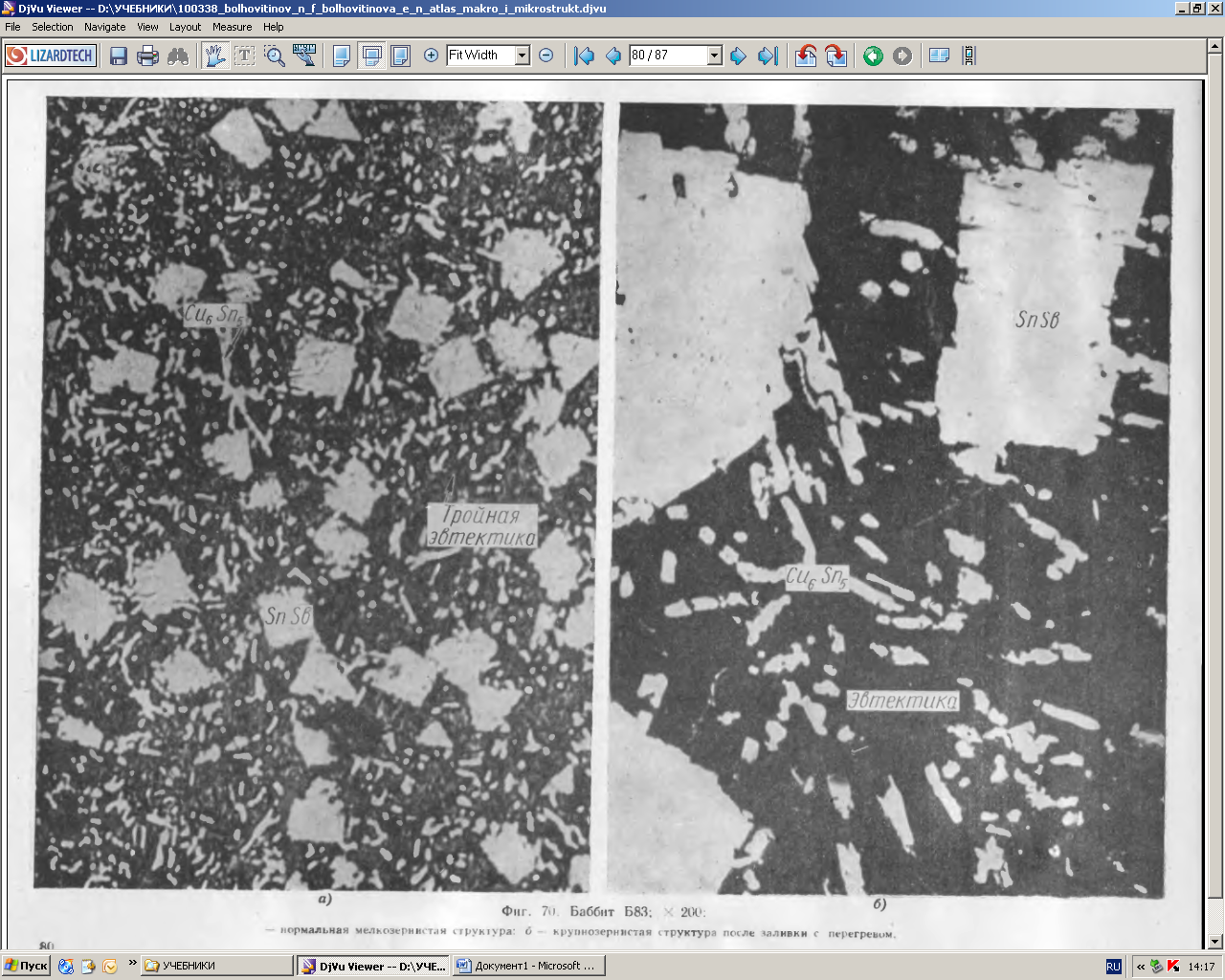Viewport: 1225px width, 980px height.
Task: Open the Fit Width zoom dropdown
Action: [x=523, y=56]
